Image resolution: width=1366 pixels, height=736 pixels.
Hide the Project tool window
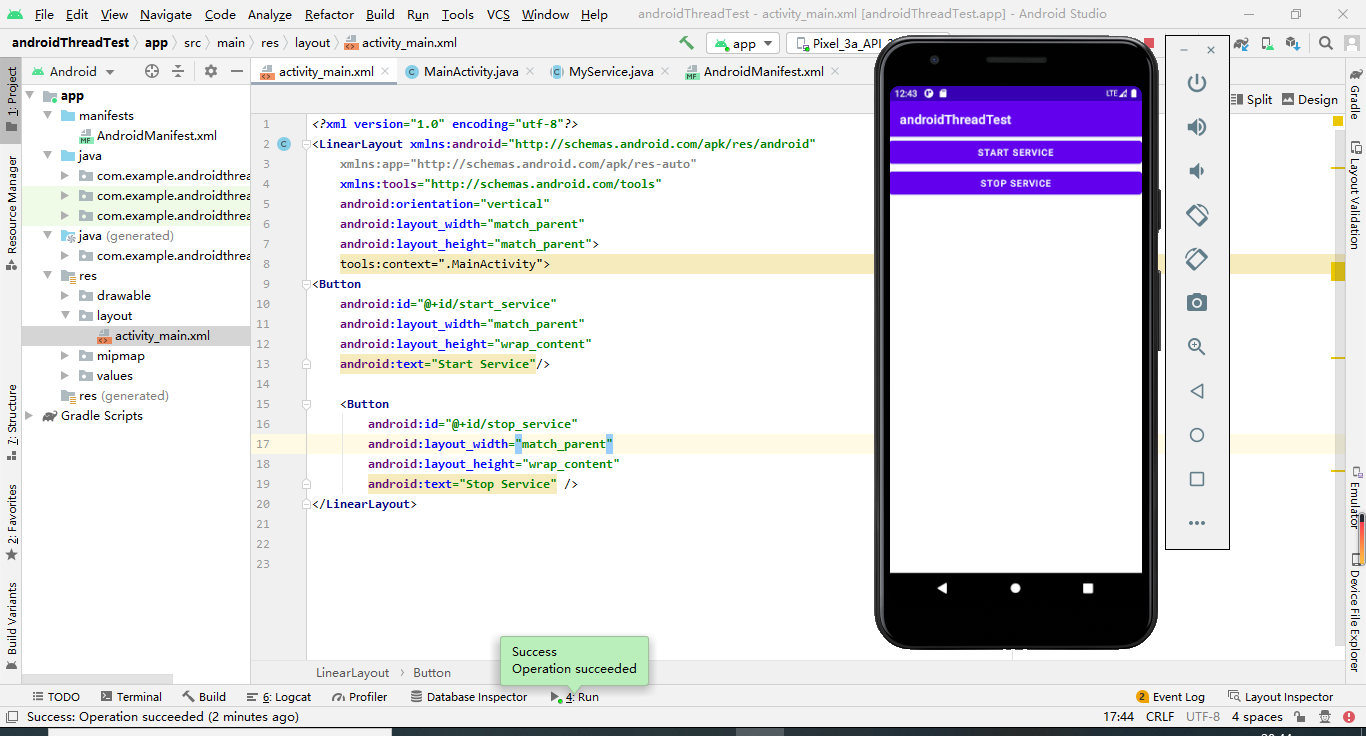coord(237,71)
